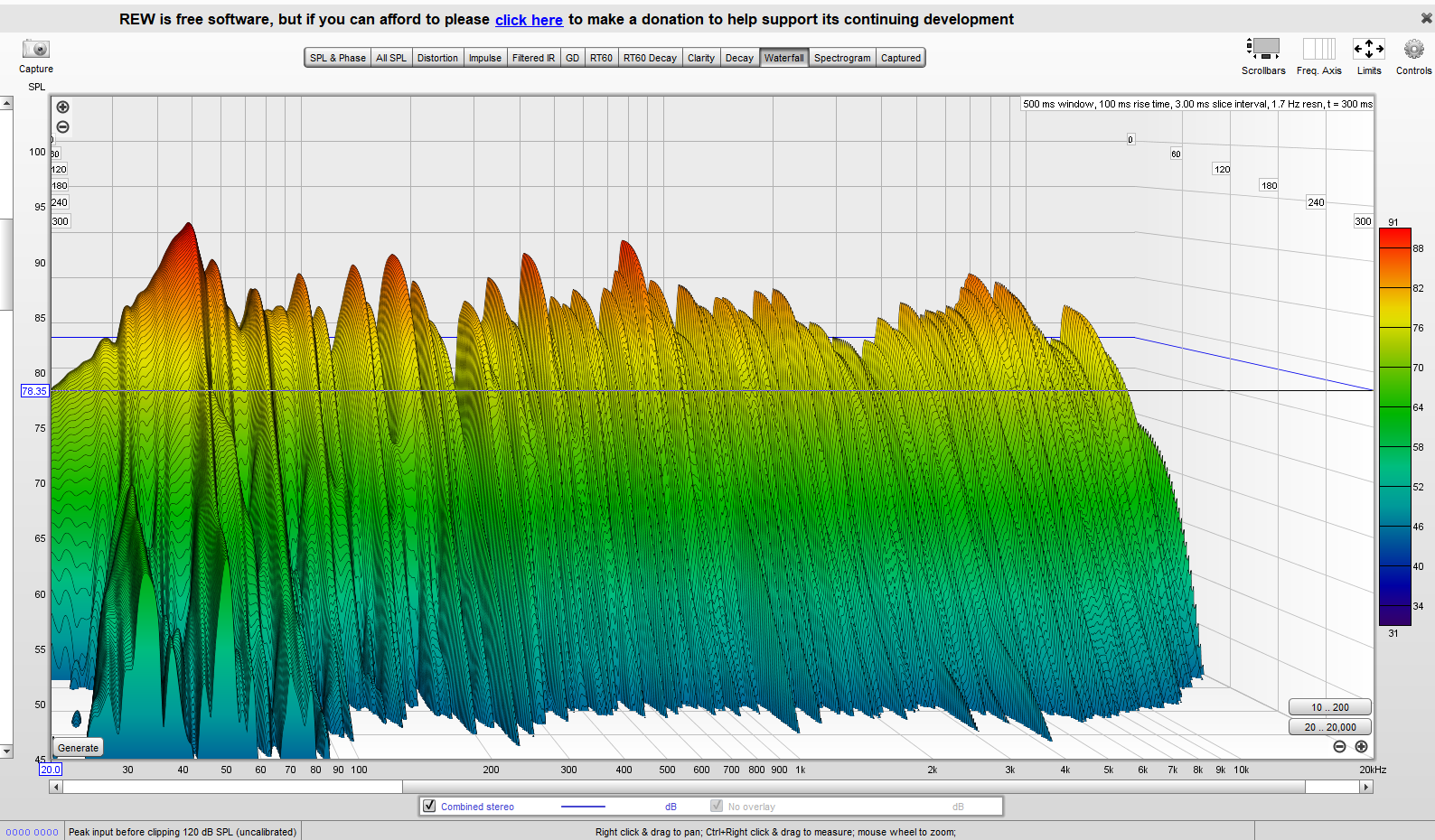Toggle the No overlay checkbox
This screenshot has width=1435, height=840.
coord(717,806)
